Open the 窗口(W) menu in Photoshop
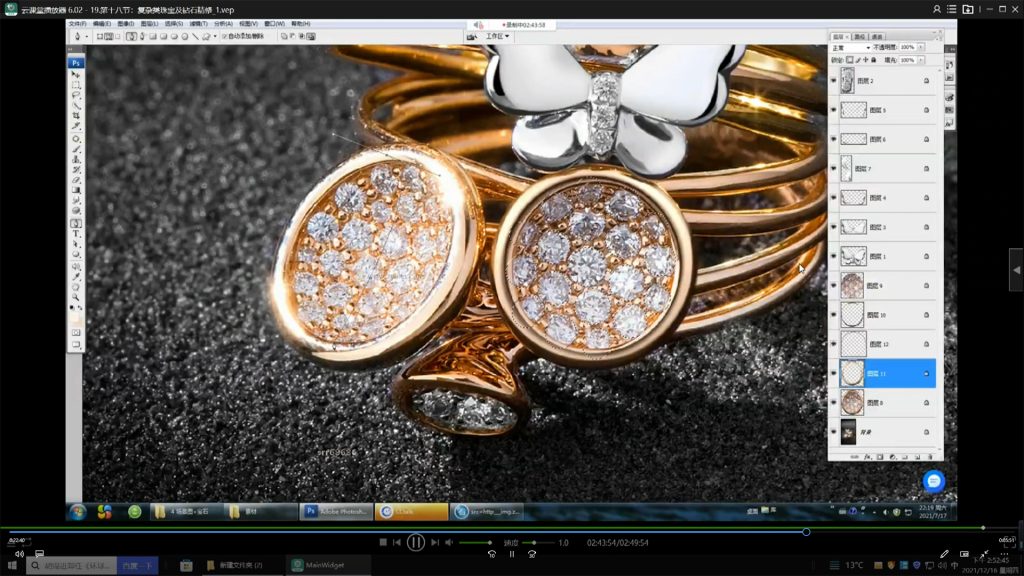The width and height of the screenshot is (1024, 576). [x=275, y=23]
